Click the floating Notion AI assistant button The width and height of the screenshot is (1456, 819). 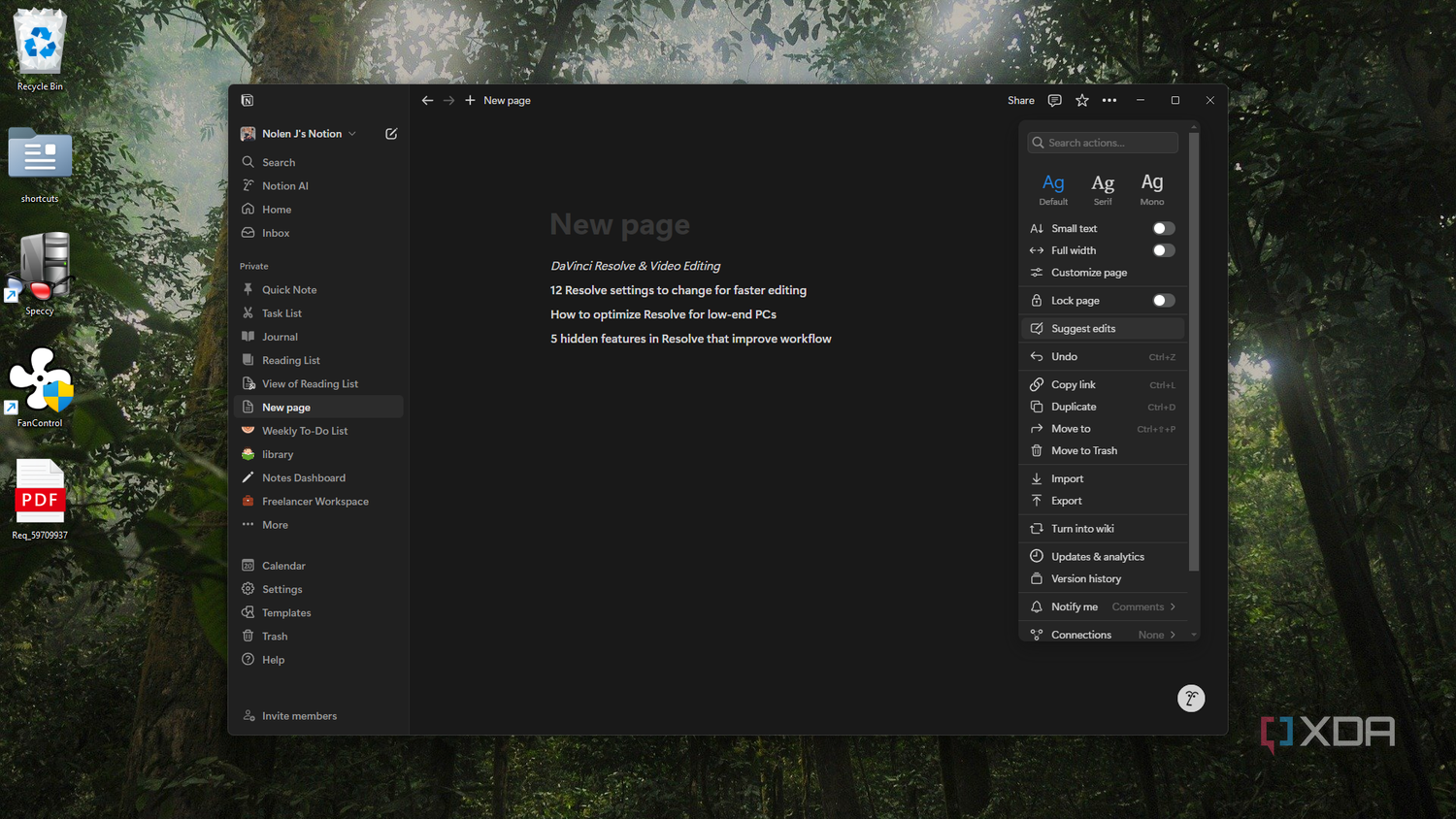(1191, 699)
